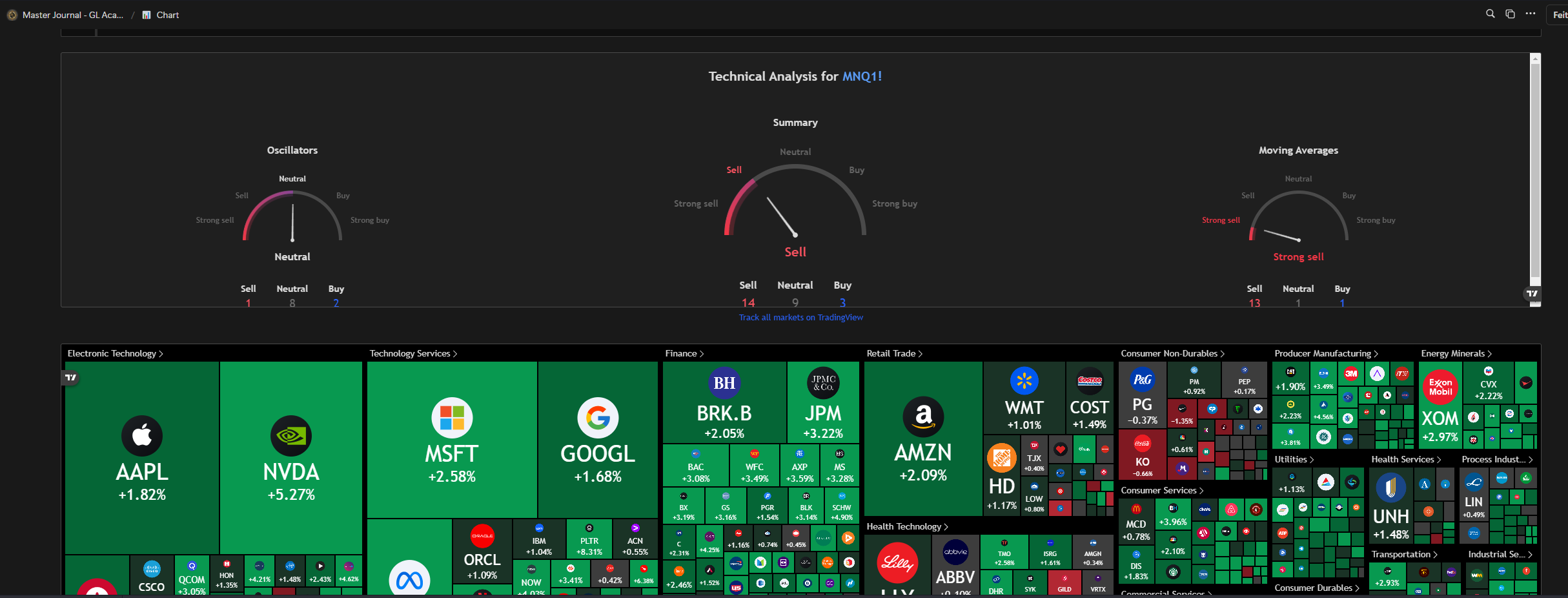Click the Track all markets on TradingView link
Image resolution: width=1568 pixels, height=598 pixels.
point(800,317)
